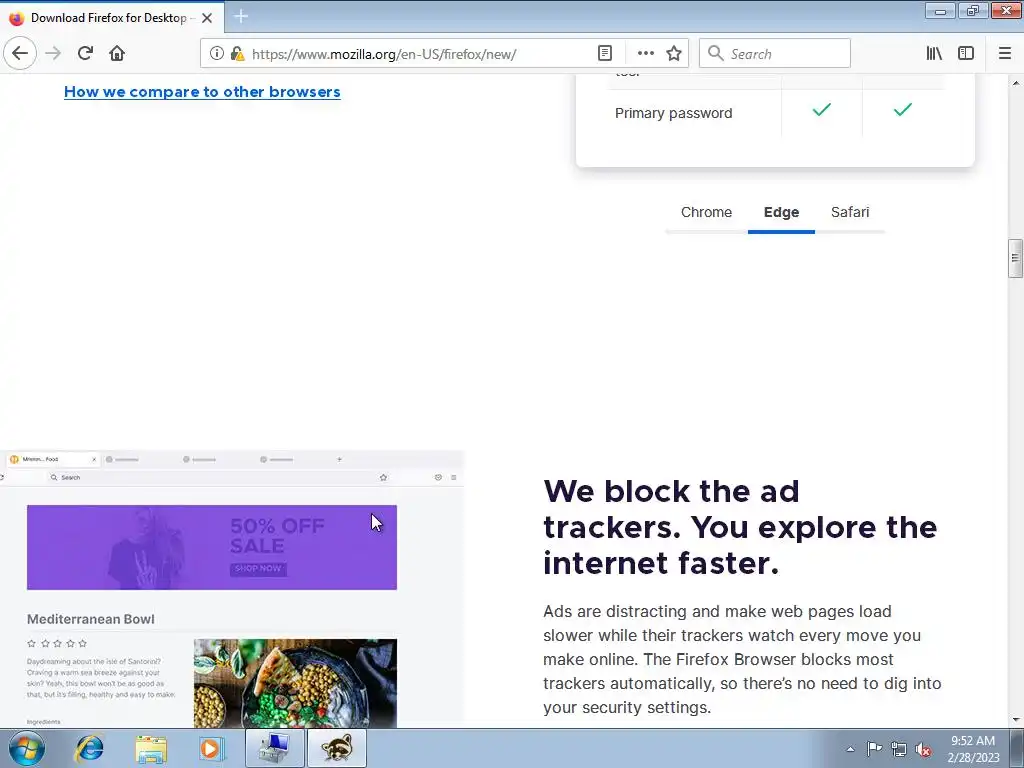
Task: Click the scrollbar down arrow
Action: pos(1016,720)
